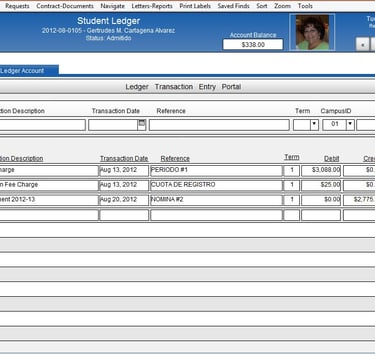
Task: Select the CUOTA DE REGISTRO reference cell
Action: click(x=216, y=185)
